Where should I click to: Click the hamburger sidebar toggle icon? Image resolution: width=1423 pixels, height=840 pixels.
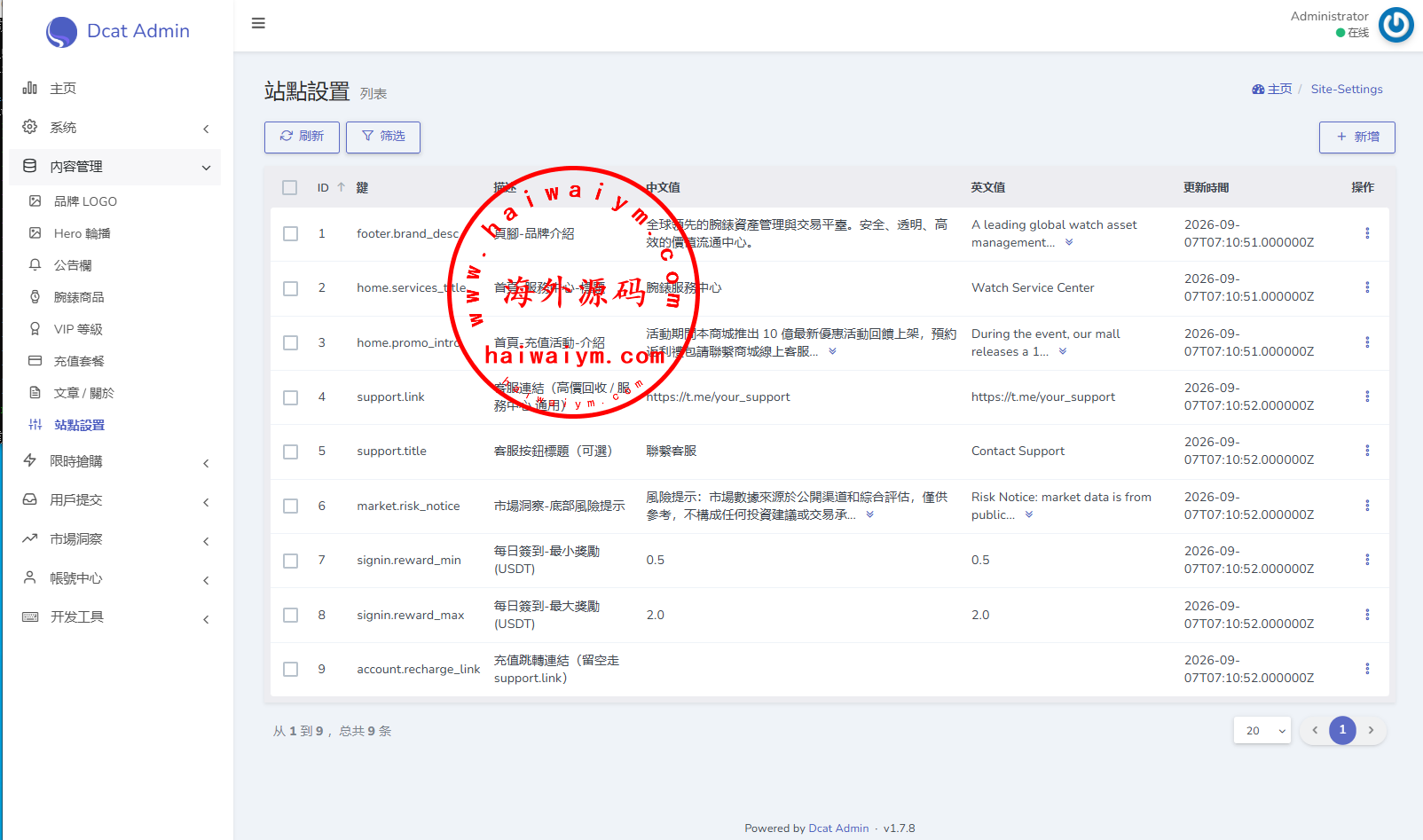tap(258, 23)
